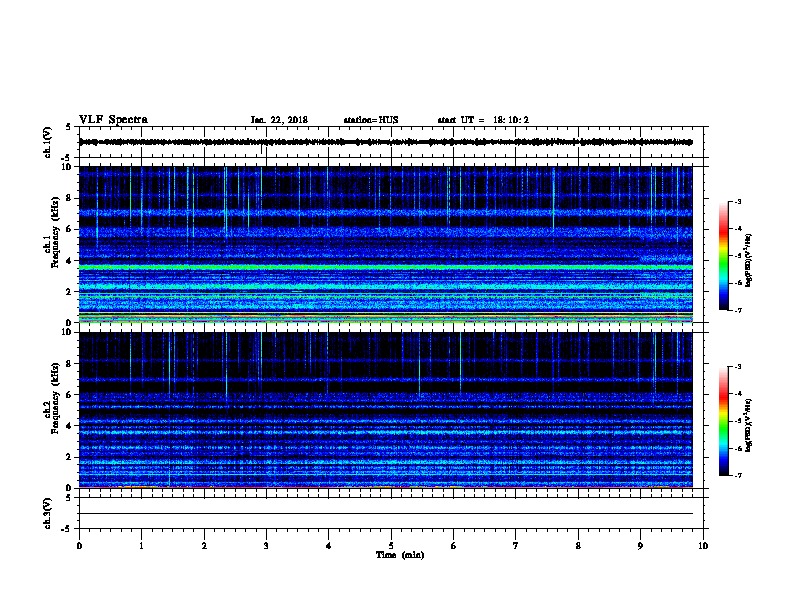Click the "-3" label on ch.1 color bar

(x=738, y=201)
